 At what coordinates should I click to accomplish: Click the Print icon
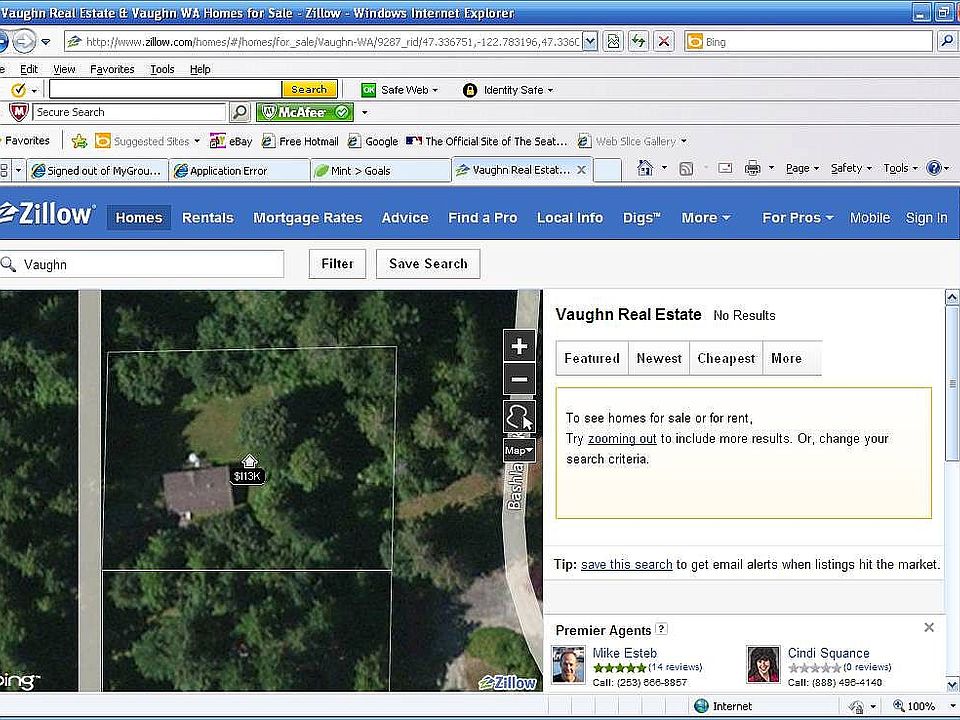point(752,168)
